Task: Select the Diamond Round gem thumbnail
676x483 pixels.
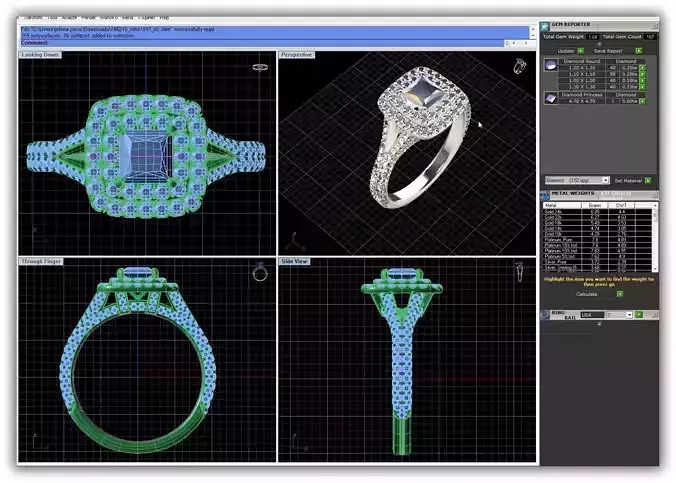Action: tap(551, 65)
